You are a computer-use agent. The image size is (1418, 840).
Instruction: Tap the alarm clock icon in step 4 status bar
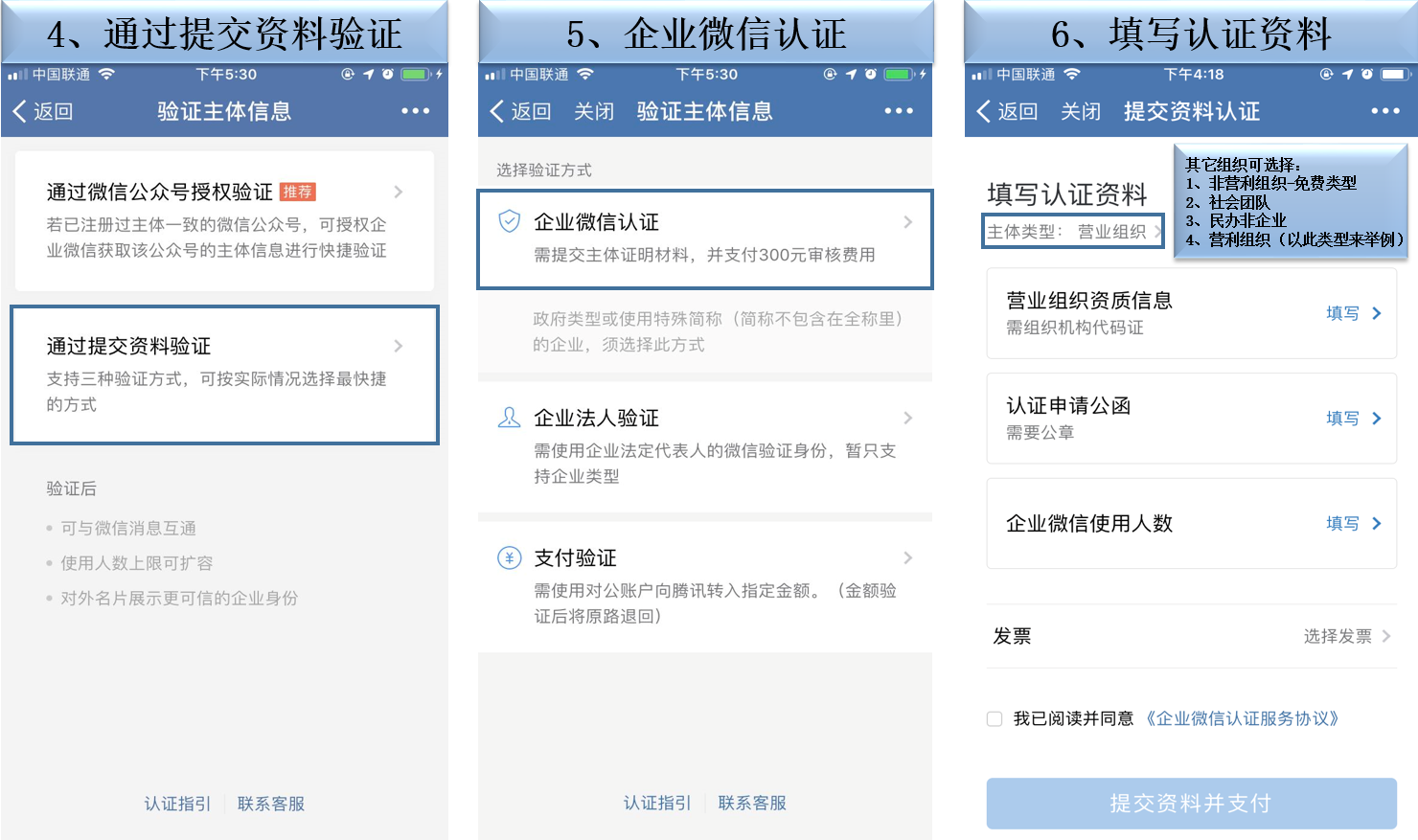(x=387, y=74)
